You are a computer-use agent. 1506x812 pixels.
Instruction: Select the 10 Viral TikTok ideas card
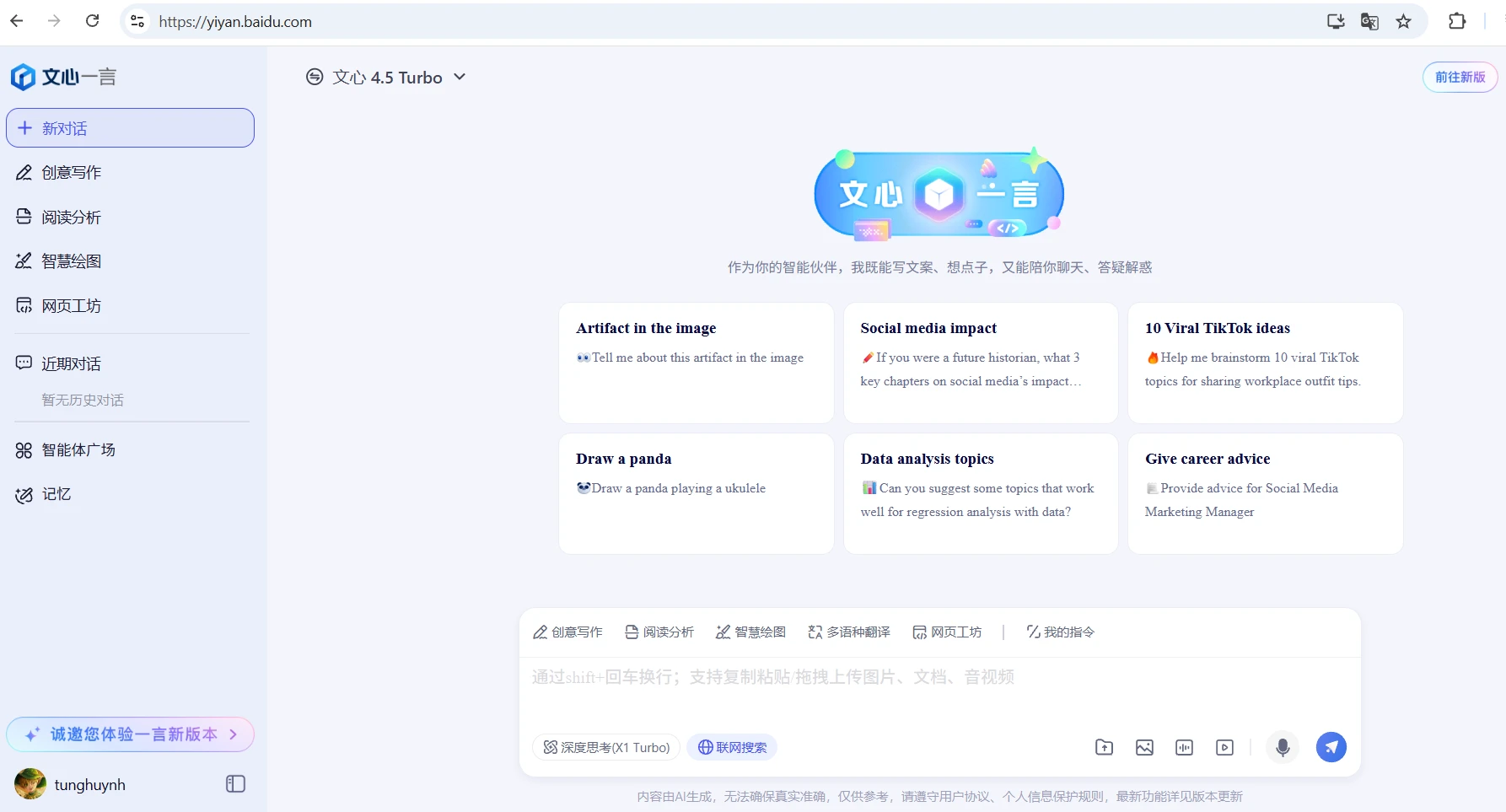[x=1265, y=363]
